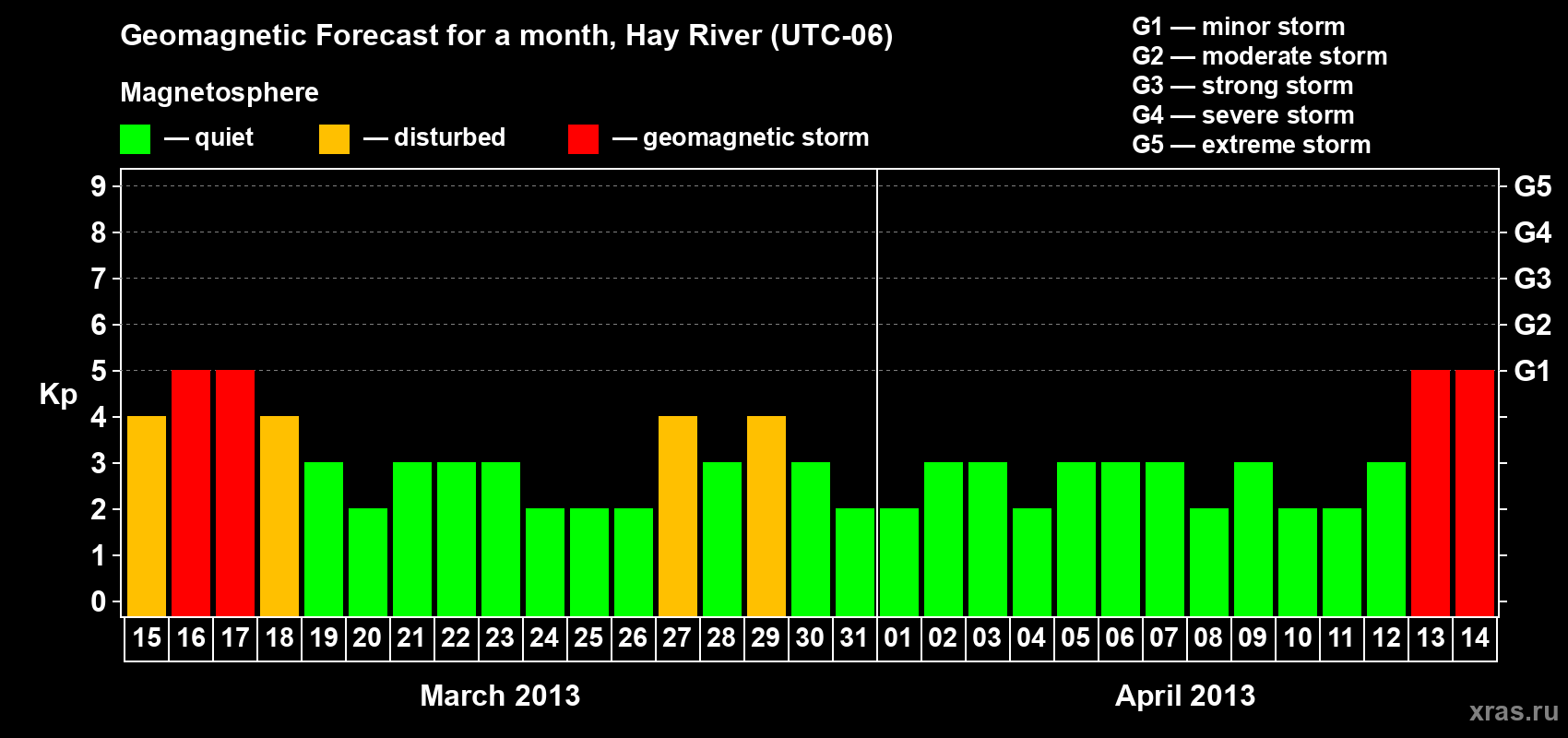The width and height of the screenshot is (1568, 738).
Task: Select the orange bar for March 15
Action: pos(147,516)
